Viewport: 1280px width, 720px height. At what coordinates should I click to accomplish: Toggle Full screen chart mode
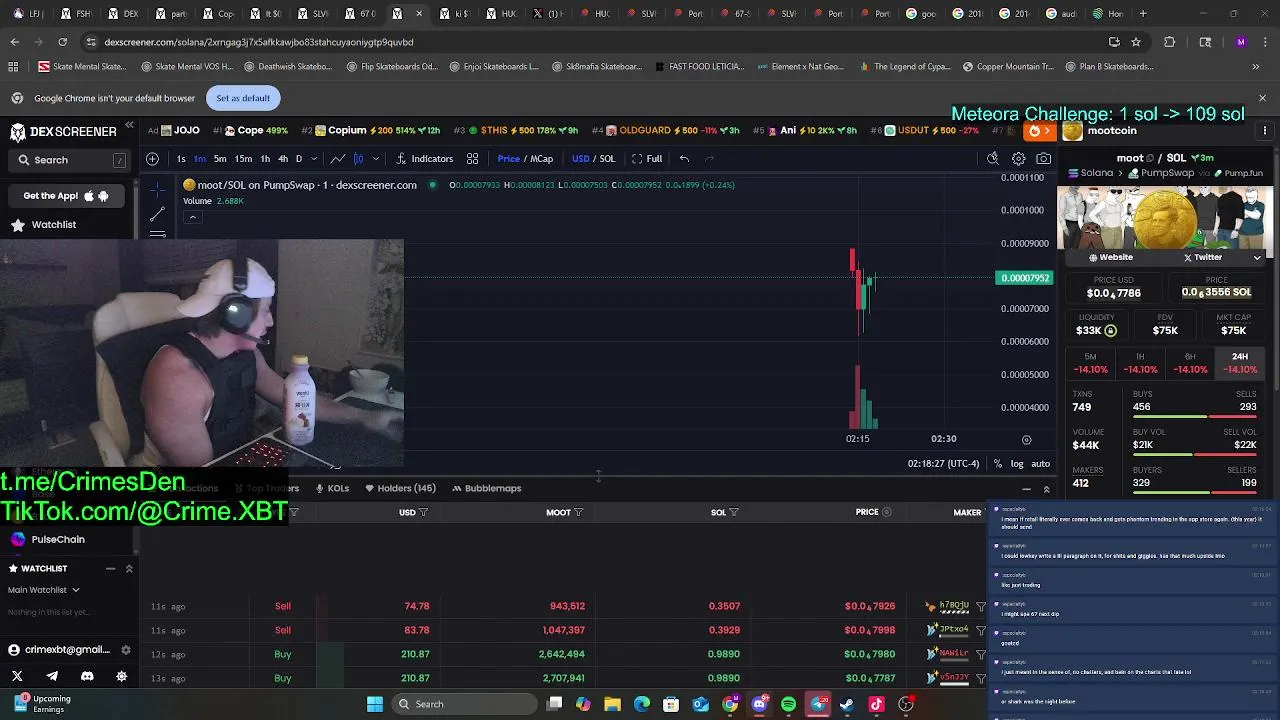tap(647, 158)
